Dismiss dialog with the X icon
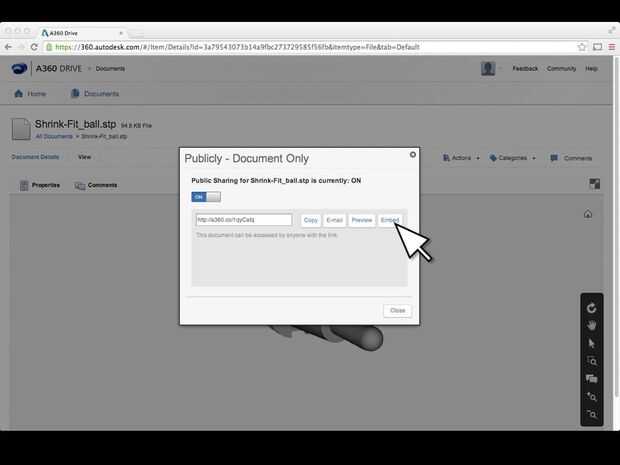 [413, 155]
